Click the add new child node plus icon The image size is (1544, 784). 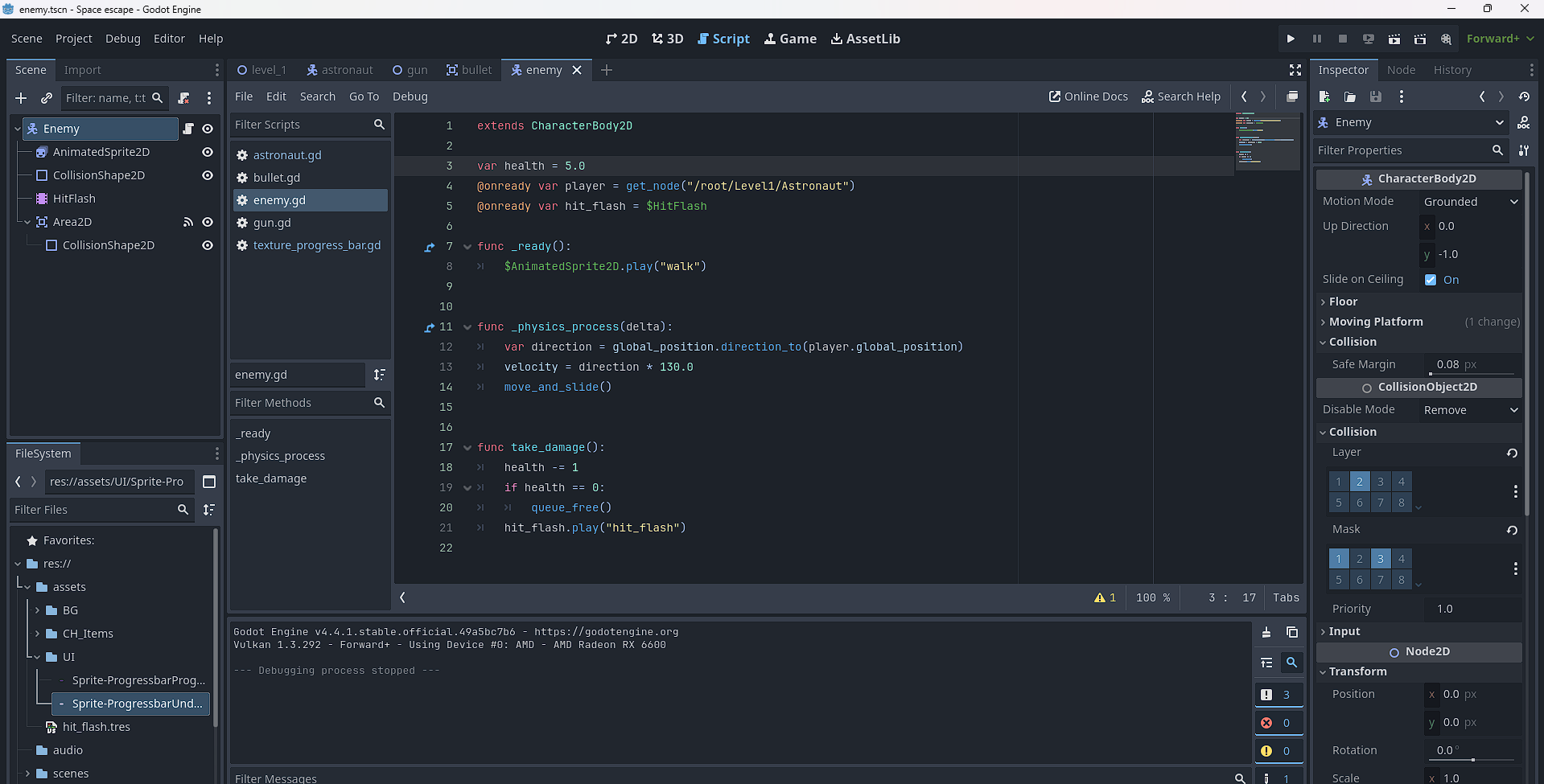(21, 98)
